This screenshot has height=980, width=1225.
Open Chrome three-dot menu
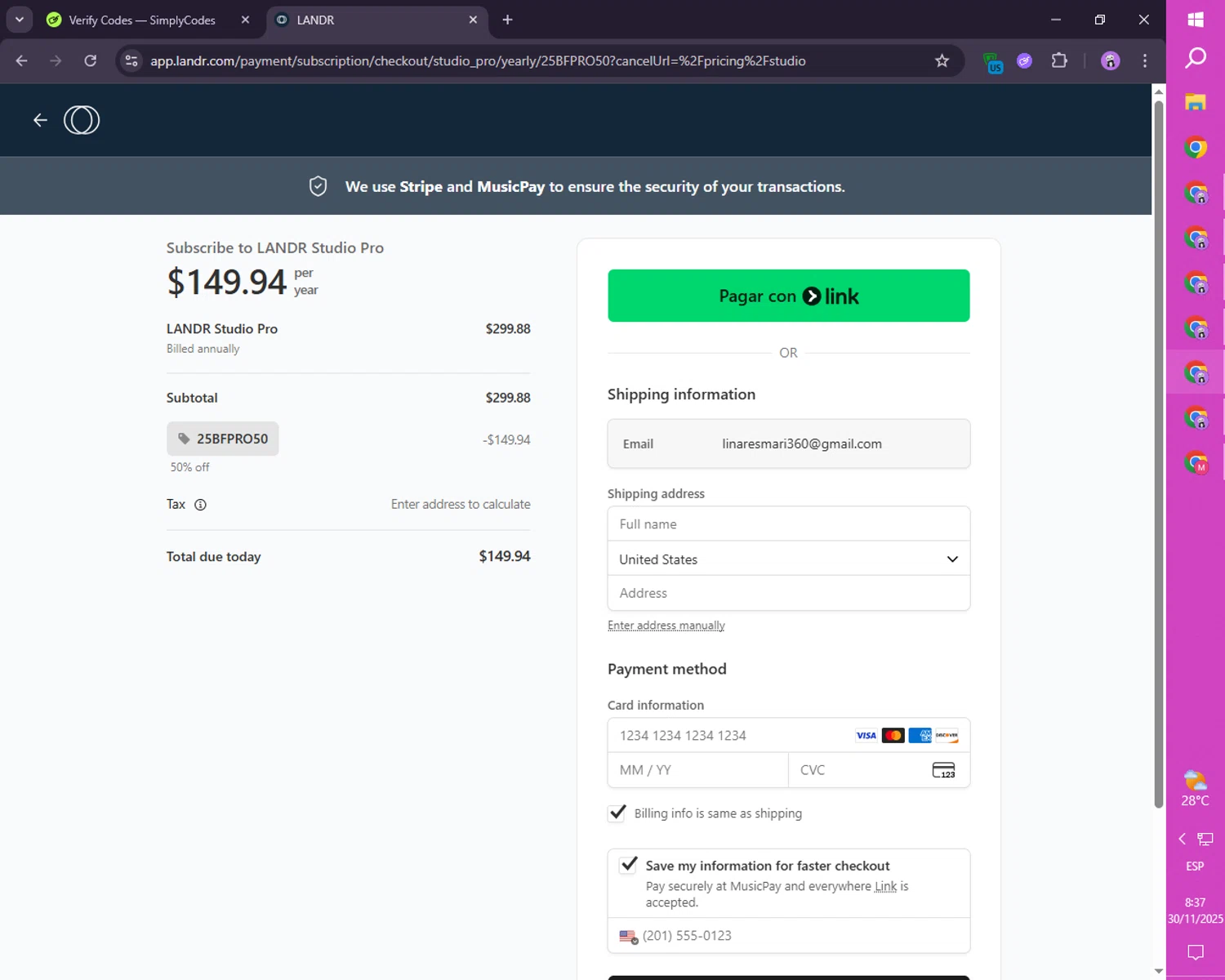[x=1145, y=60]
